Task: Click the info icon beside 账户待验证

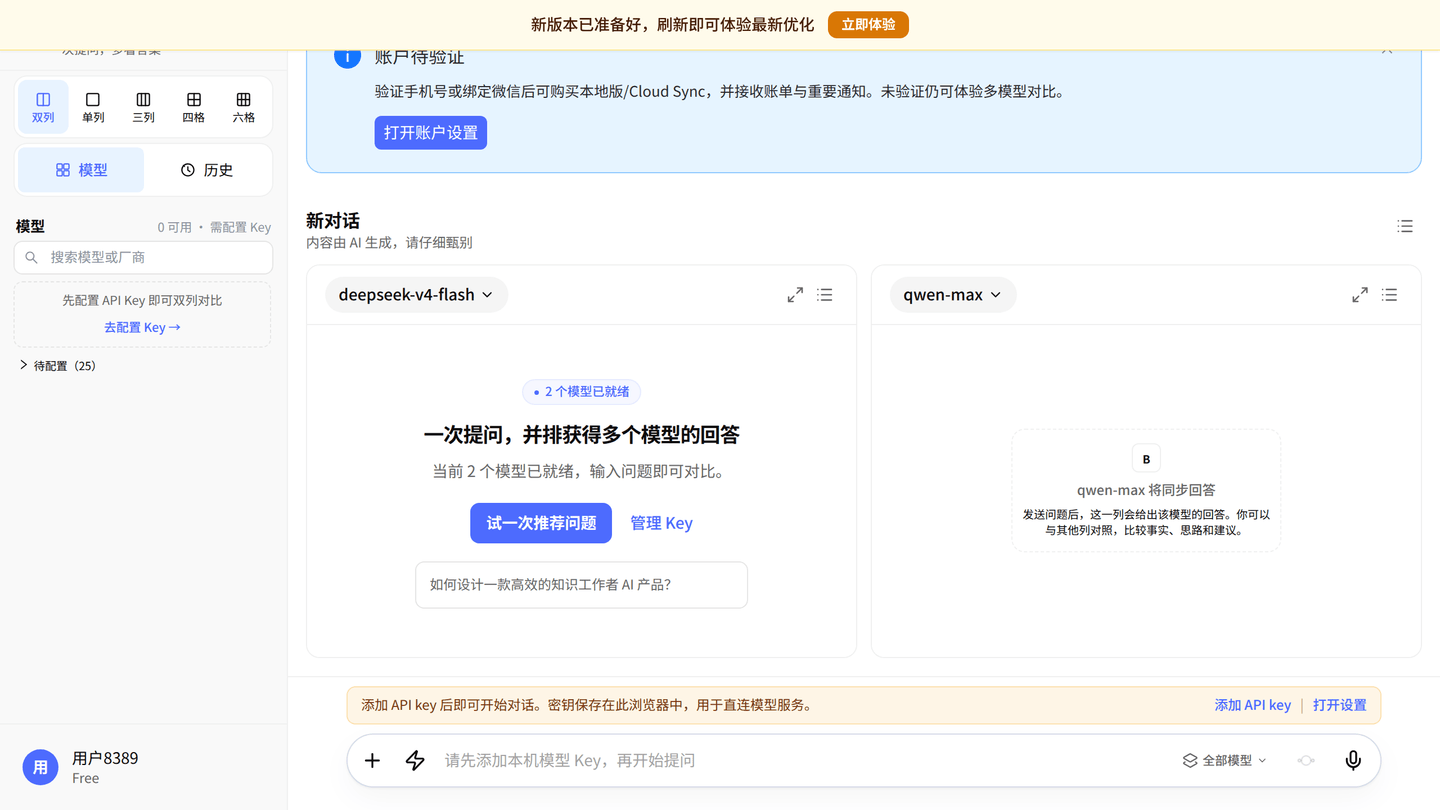Action: point(347,56)
